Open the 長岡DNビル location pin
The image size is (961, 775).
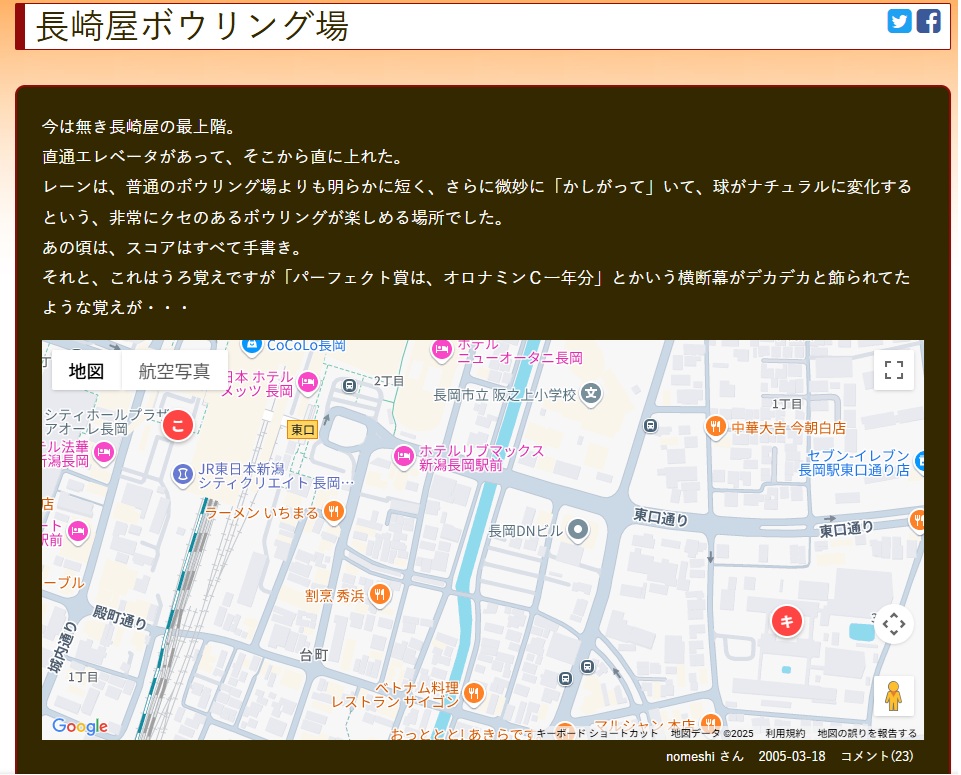pos(577,529)
